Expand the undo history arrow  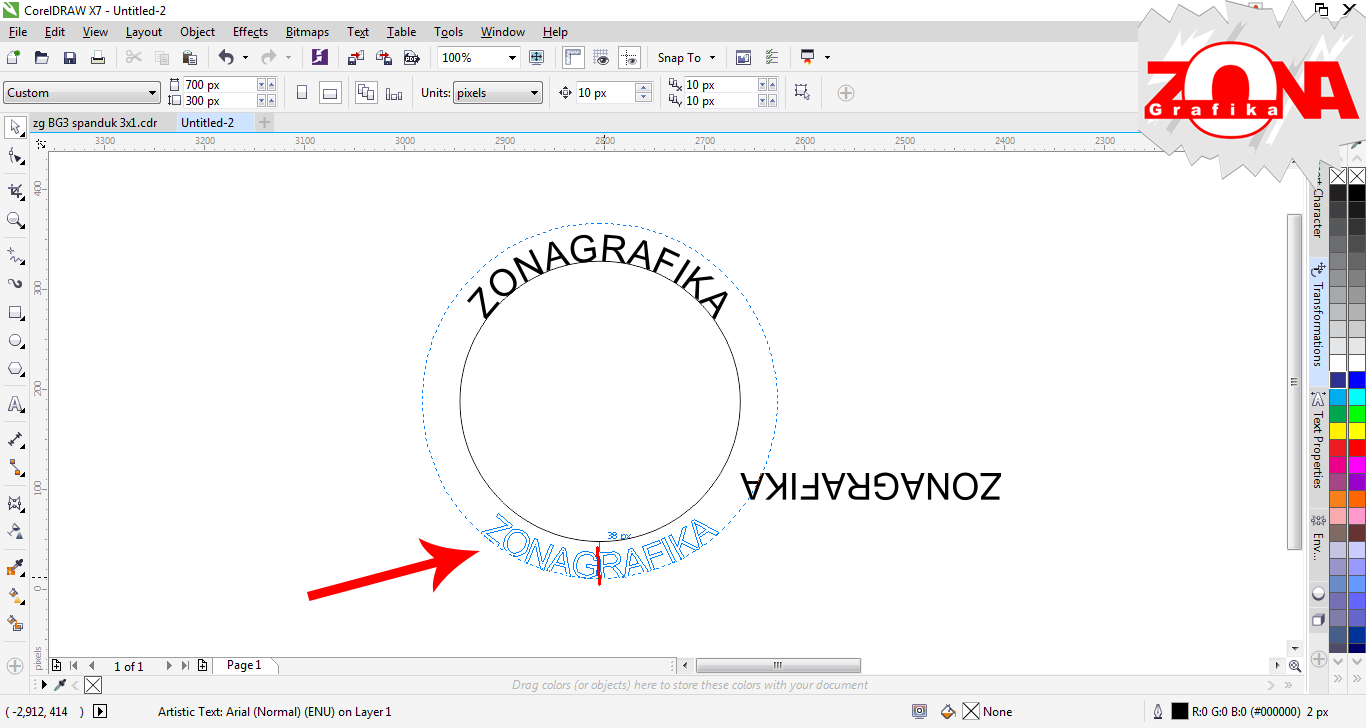tap(245, 58)
